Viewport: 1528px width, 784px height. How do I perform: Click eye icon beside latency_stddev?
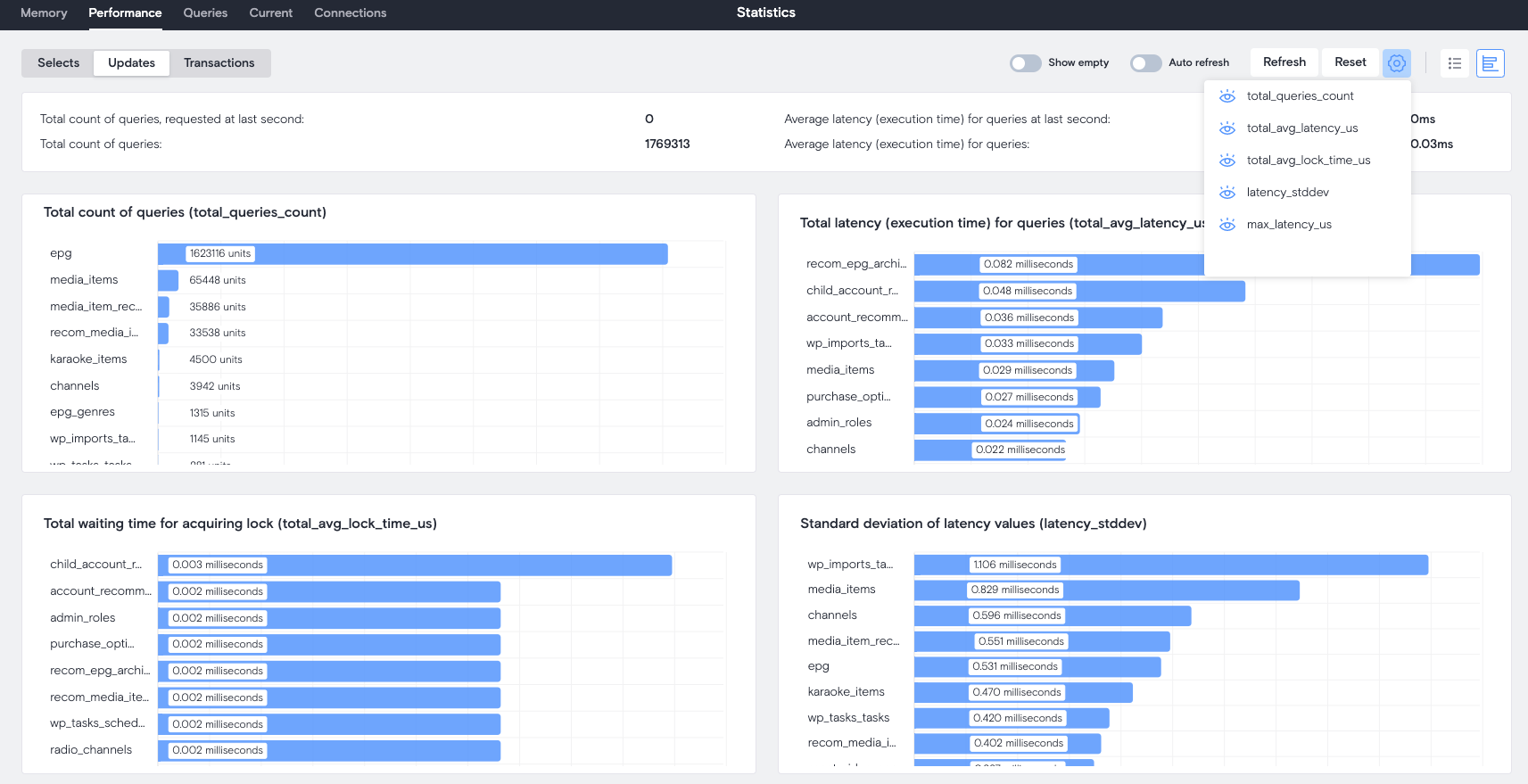(1227, 193)
